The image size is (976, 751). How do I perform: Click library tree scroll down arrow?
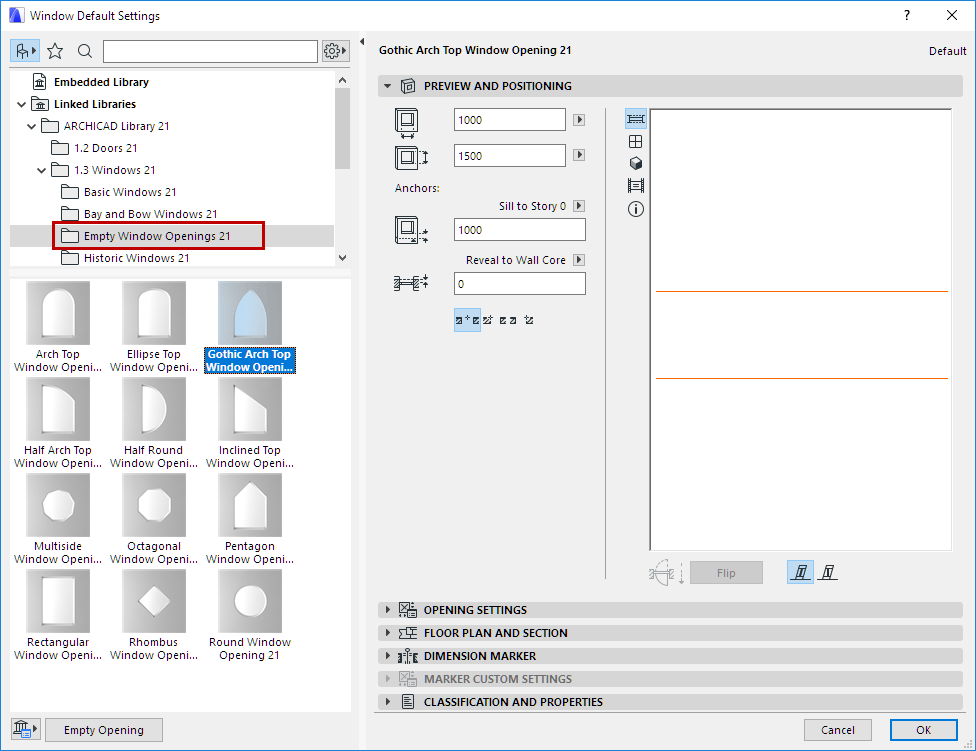point(342,258)
